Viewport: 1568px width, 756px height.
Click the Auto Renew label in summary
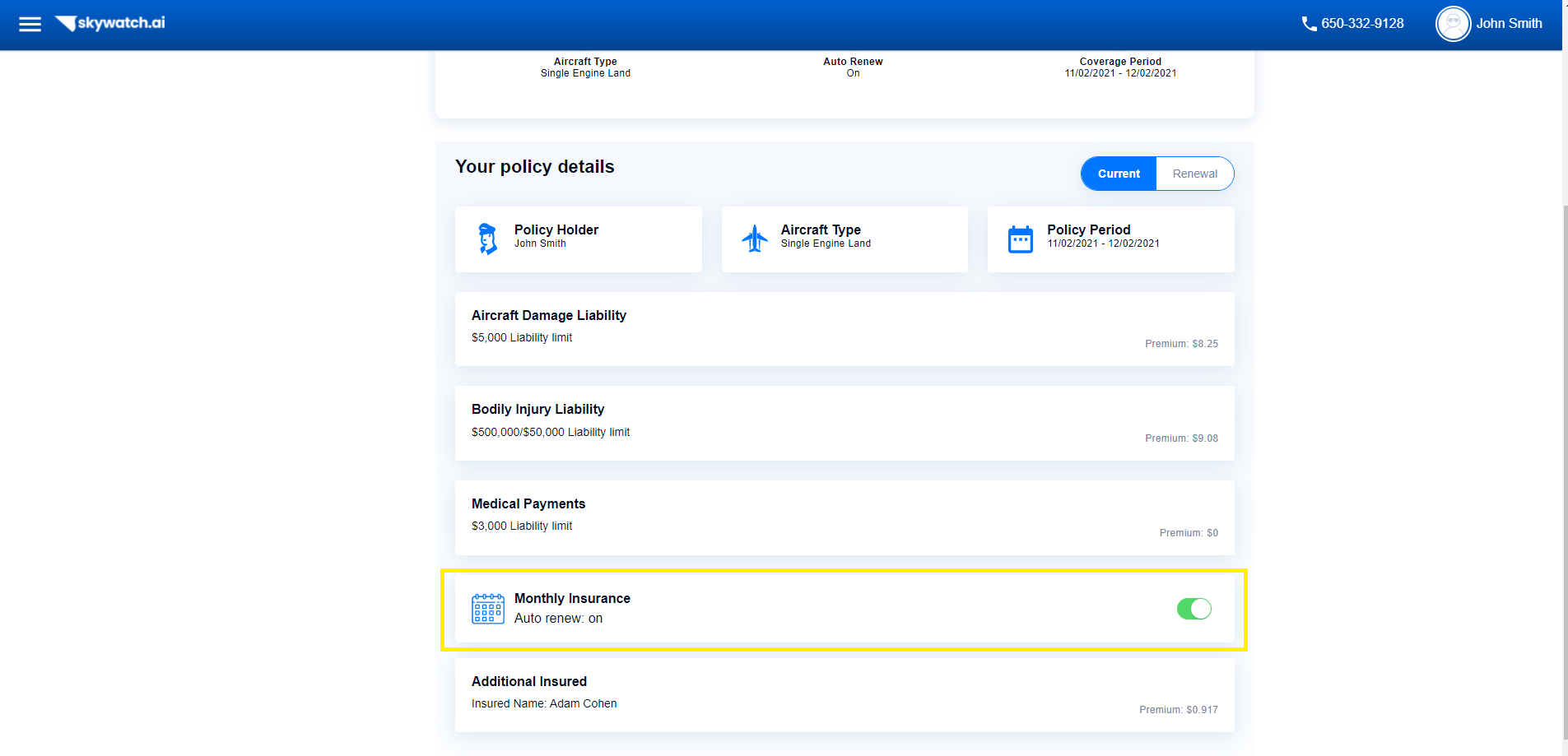click(x=853, y=62)
